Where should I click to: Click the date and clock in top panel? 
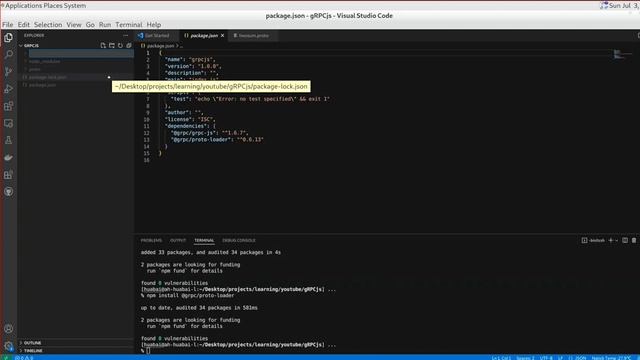click(624, 5)
